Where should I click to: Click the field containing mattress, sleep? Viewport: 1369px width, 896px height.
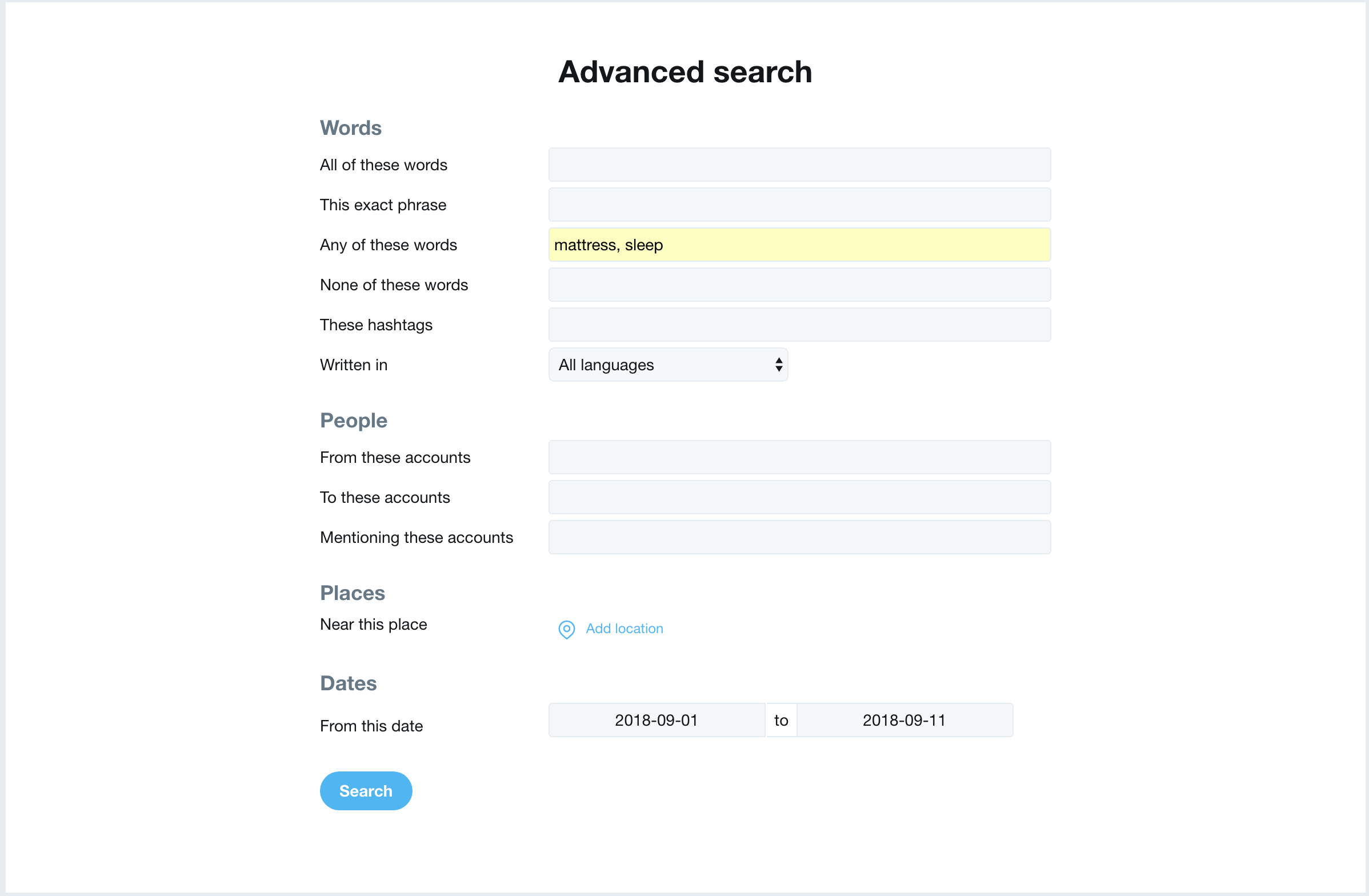coord(799,245)
